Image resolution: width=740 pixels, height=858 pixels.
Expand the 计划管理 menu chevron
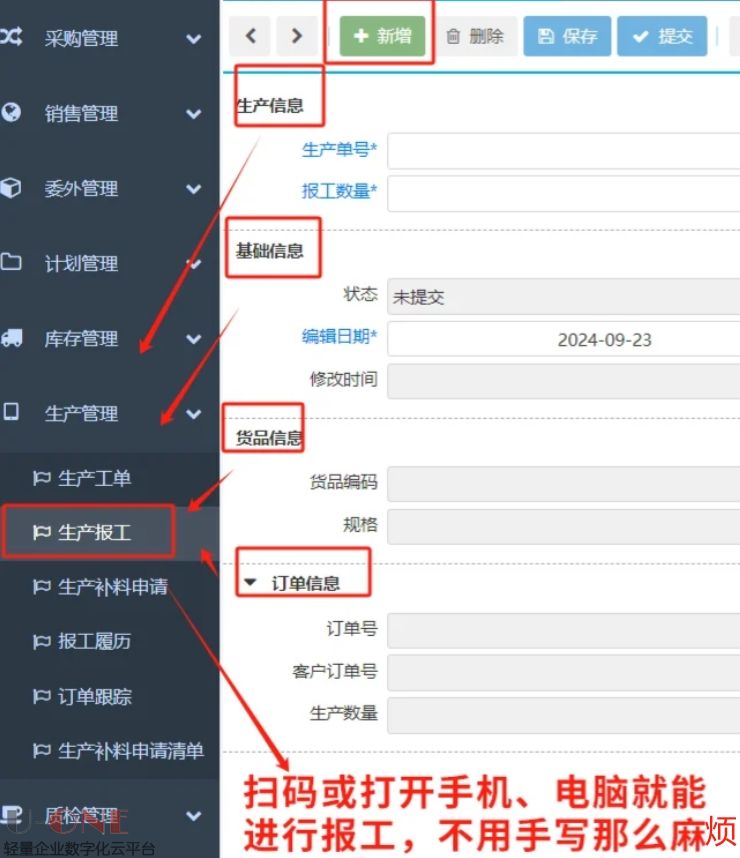(x=193, y=264)
